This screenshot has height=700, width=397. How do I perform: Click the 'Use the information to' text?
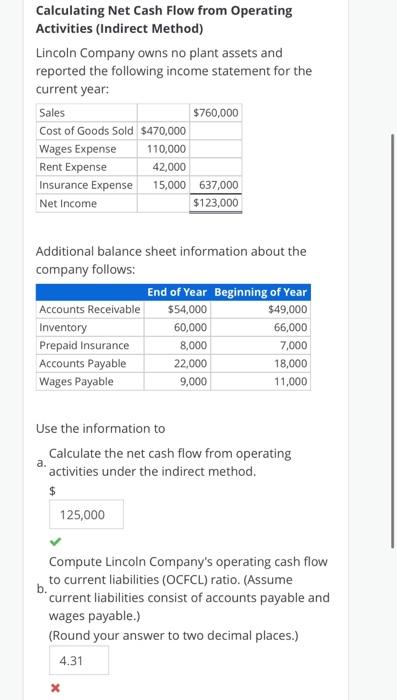[x=100, y=429]
